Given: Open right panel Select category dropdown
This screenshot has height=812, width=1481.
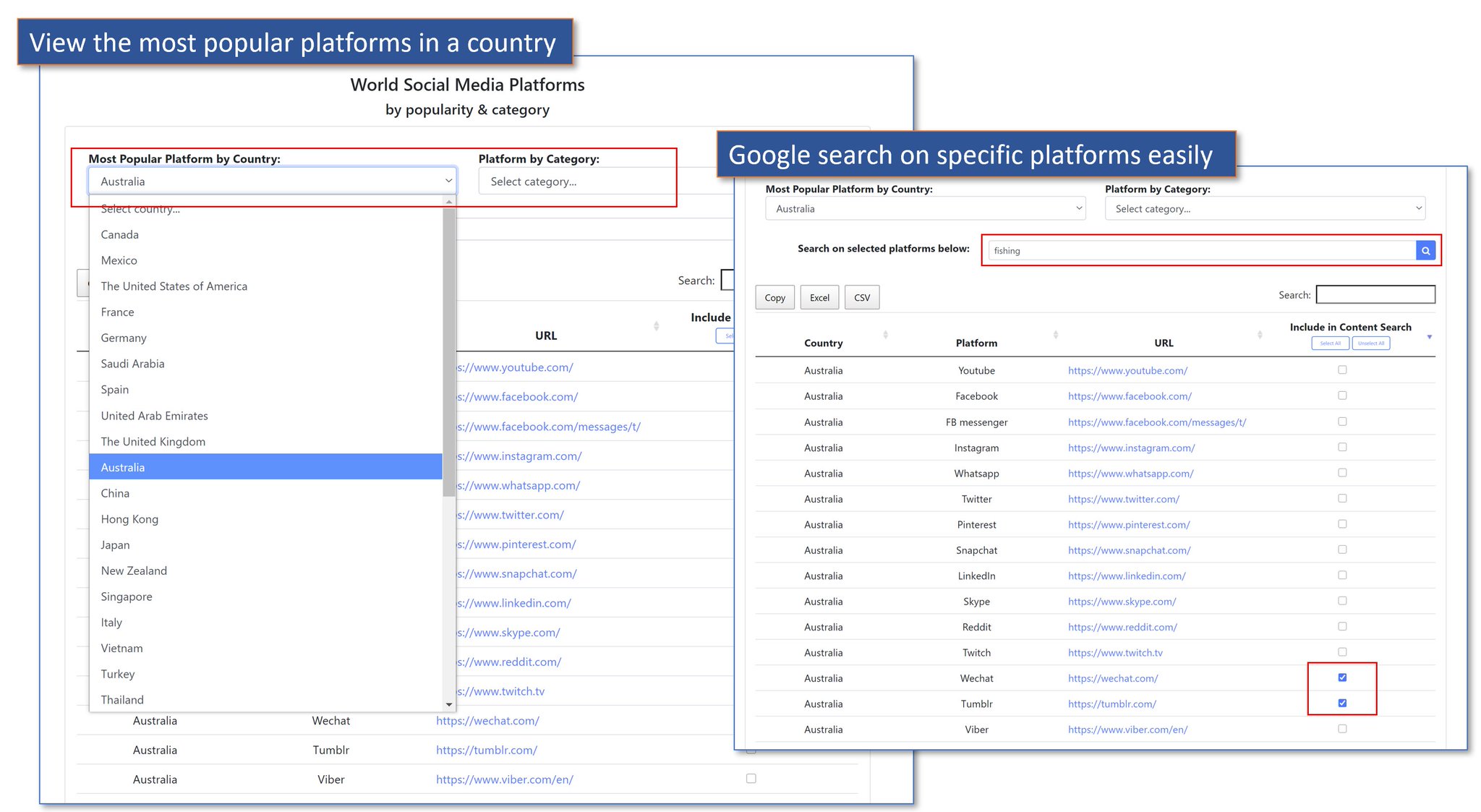Looking at the screenshot, I should click(x=1264, y=209).
